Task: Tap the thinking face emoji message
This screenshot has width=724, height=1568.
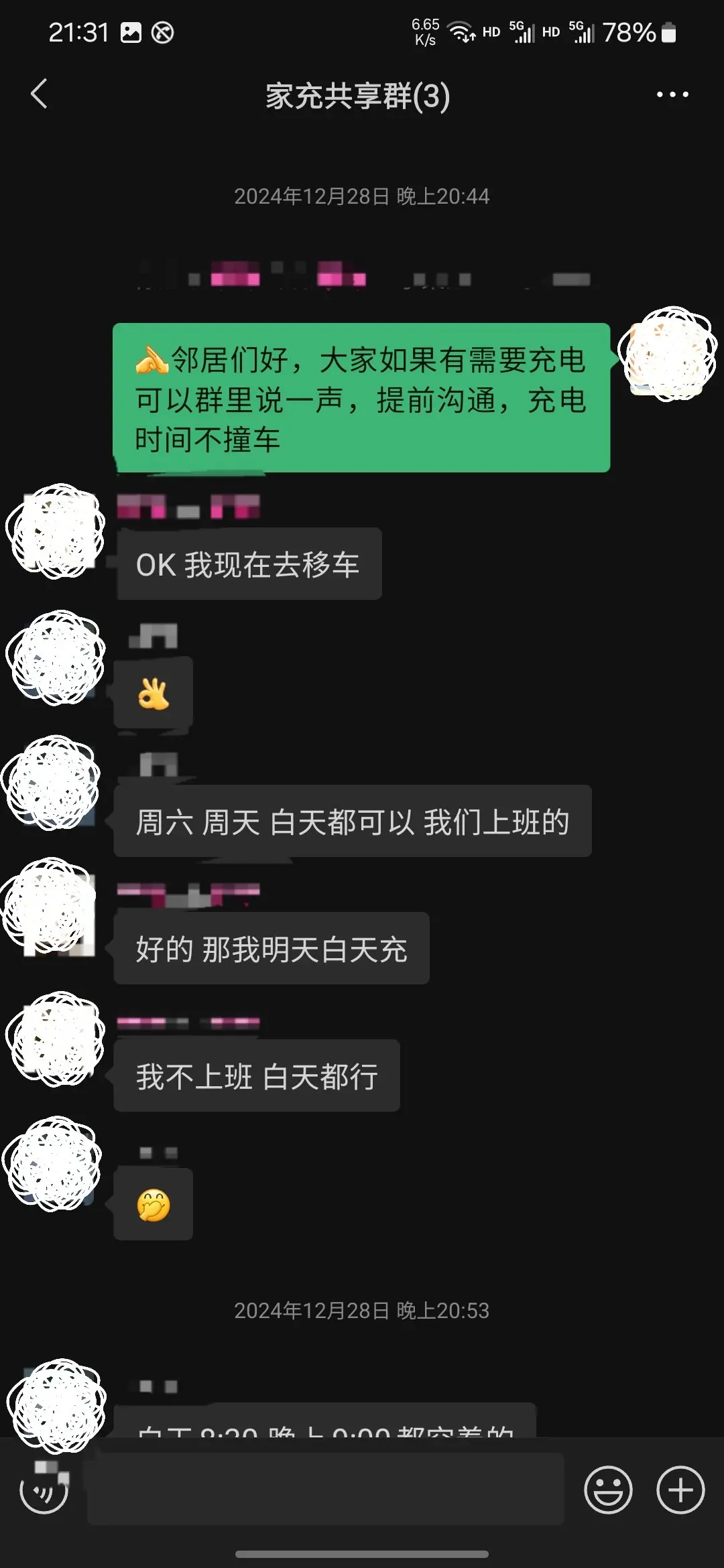Action: click(154, 1204)
